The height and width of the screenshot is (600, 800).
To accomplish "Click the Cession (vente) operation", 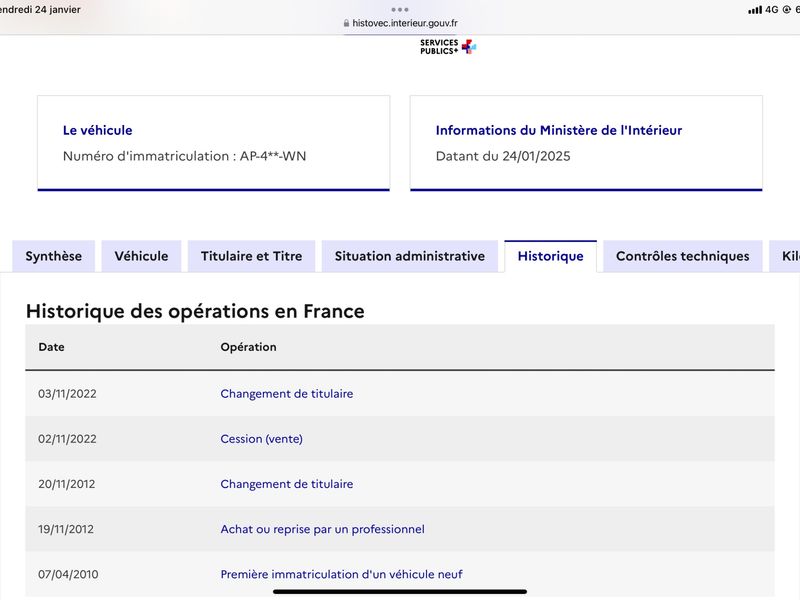I will tap(261, 439).
